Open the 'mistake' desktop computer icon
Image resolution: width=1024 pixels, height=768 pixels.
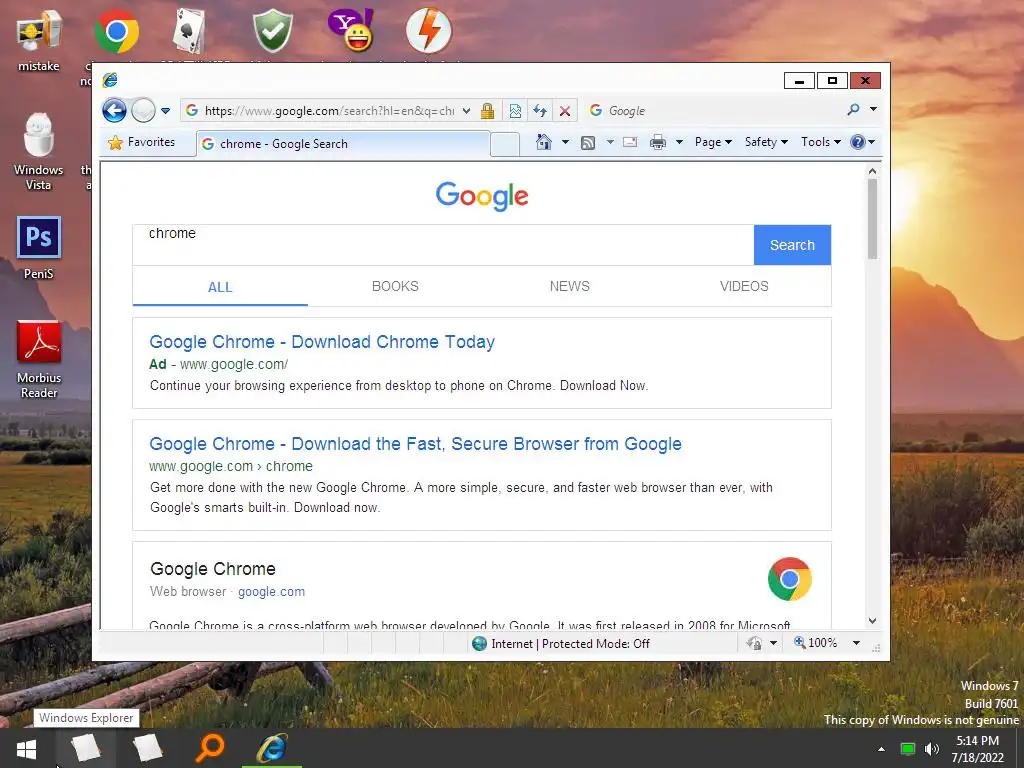(39, 40)
